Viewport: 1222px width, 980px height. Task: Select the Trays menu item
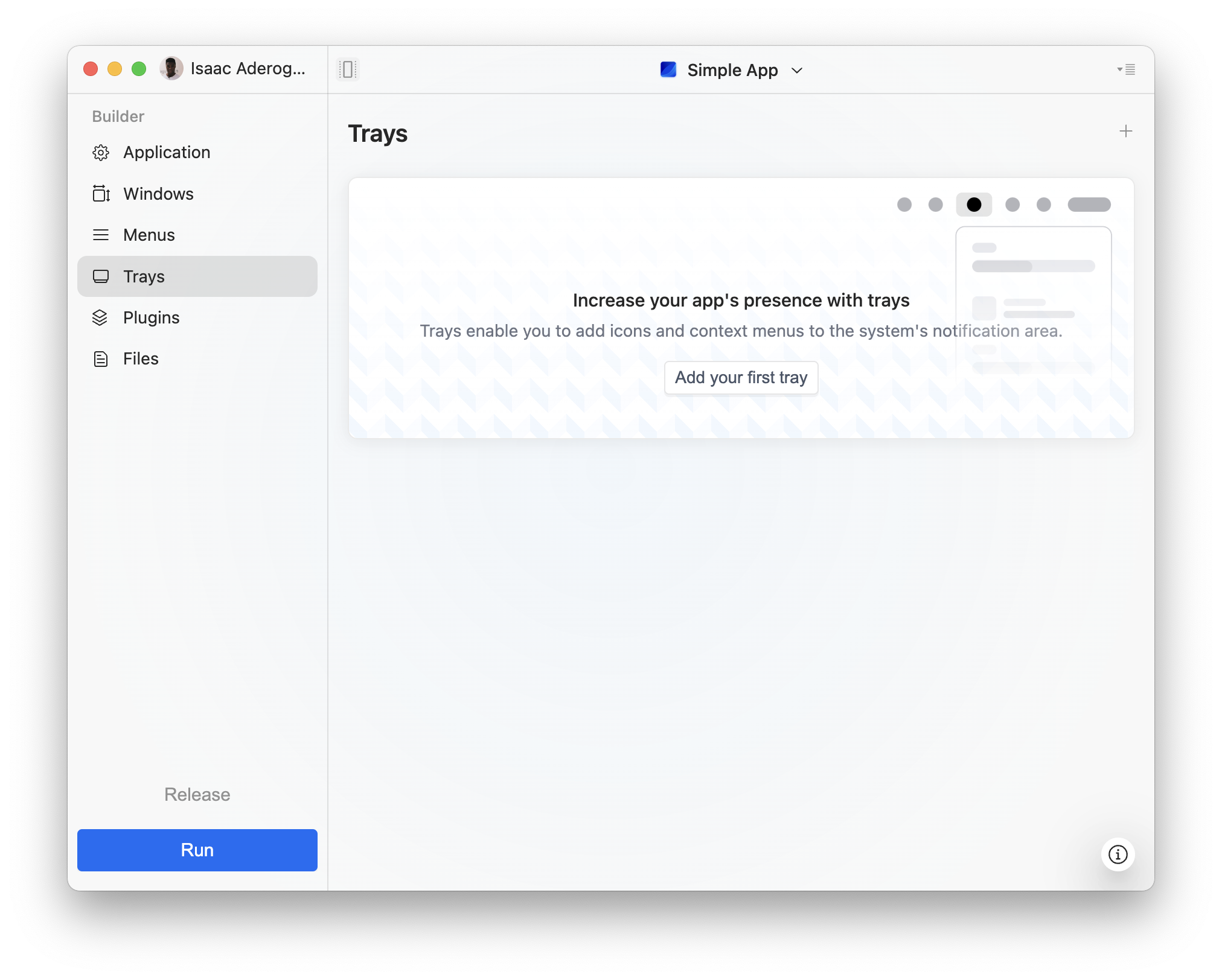[x=144, y=275]
